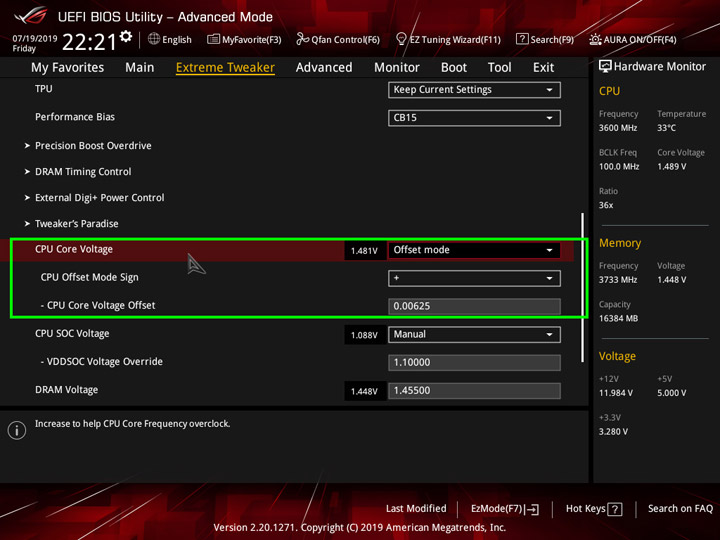Open the MyFavorite(F3) folder icon
Screen dimensions: 720x540
(x=213, y=39)
